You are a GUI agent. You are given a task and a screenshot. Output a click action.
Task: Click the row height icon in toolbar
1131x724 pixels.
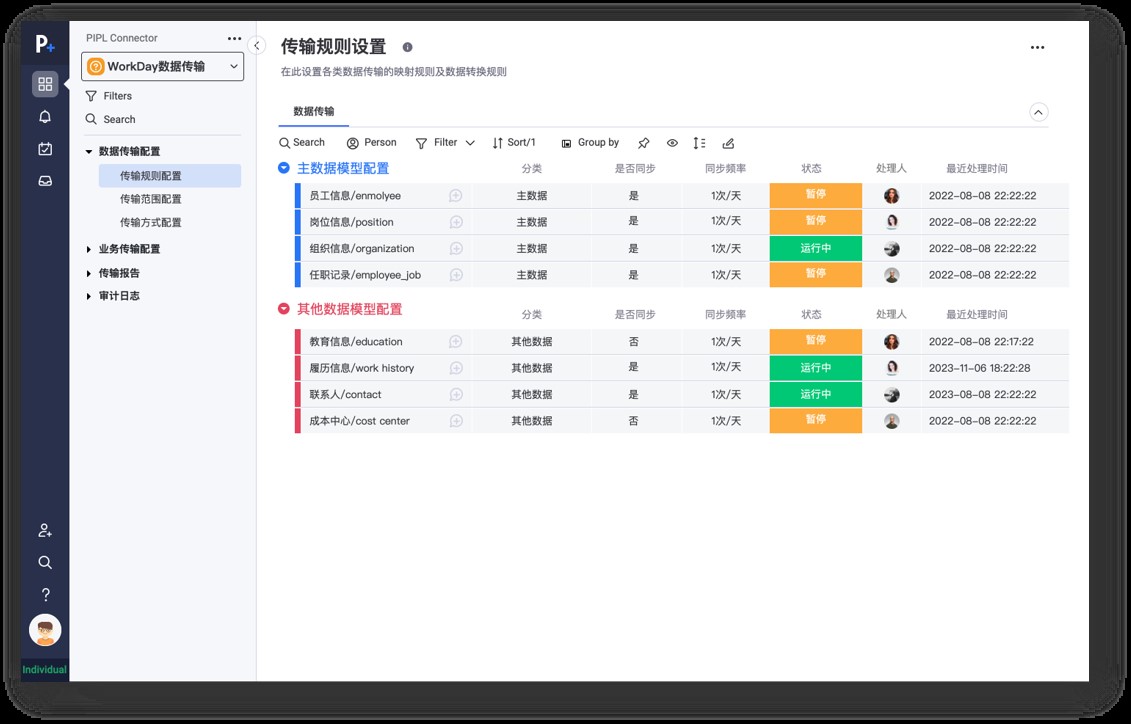699,143
